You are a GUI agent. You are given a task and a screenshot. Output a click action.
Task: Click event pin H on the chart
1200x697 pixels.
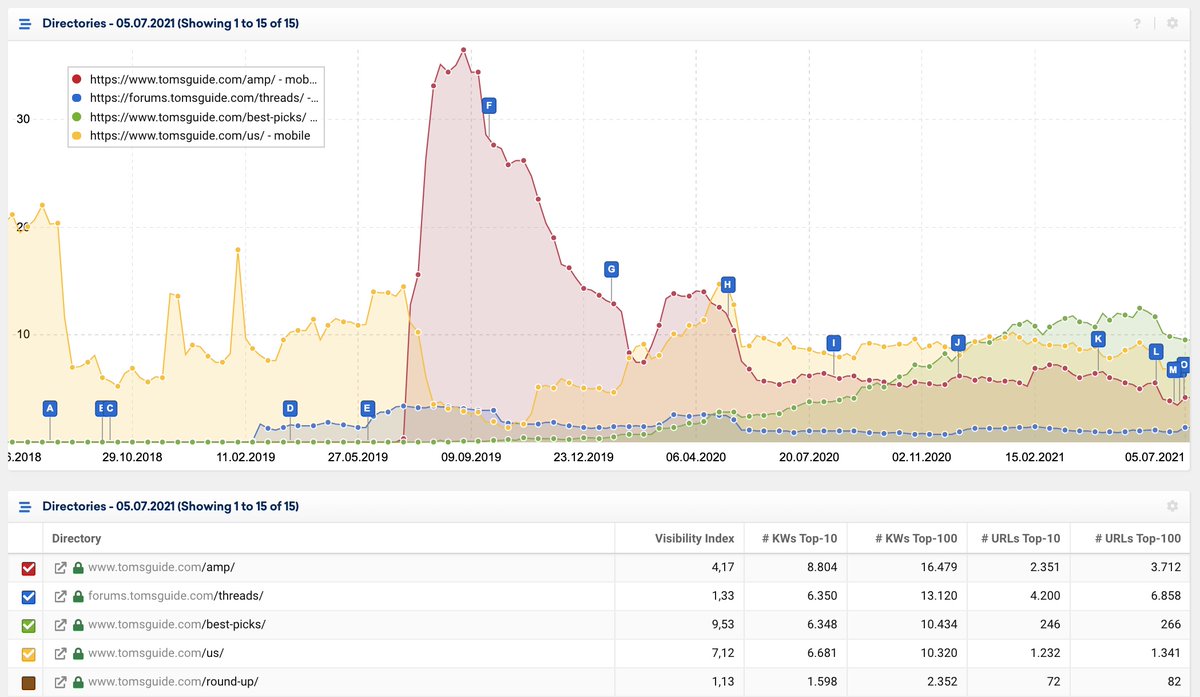(728, 284)
